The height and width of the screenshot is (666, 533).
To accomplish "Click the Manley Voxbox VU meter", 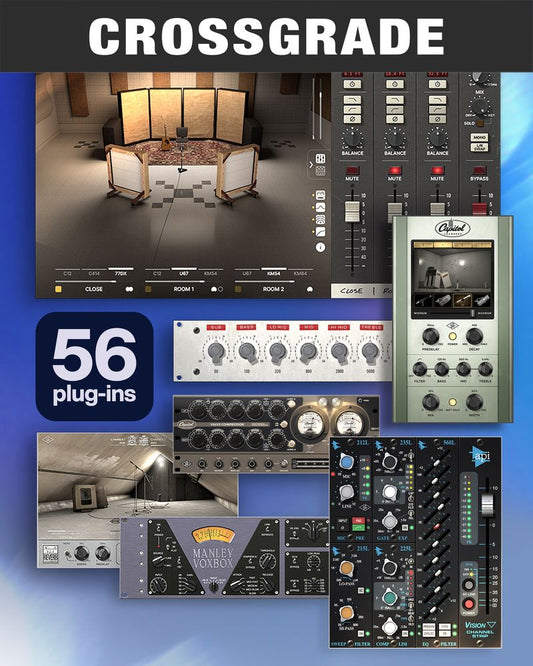I will click(213, 536).
